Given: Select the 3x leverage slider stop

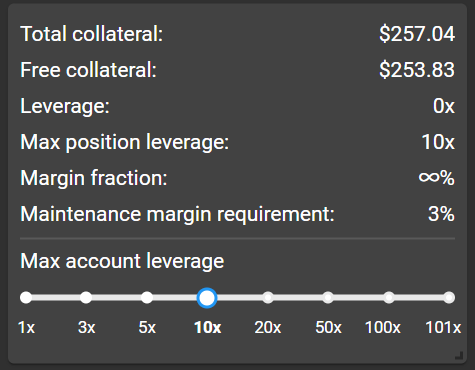Looking at the screenshot, I should pyautogui.click(x=86, y=297).
